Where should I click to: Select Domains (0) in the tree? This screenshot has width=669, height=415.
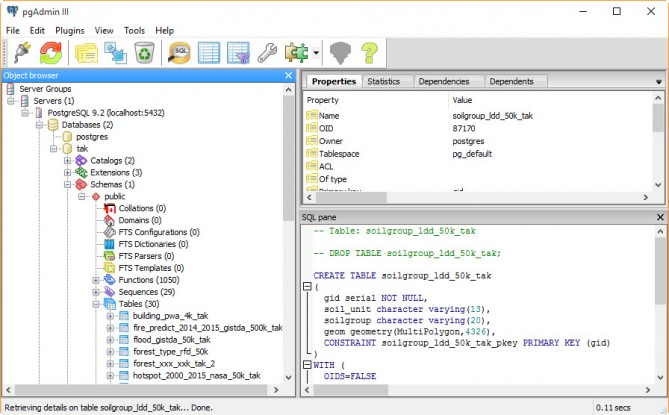pyautogui.click(x=140, y=221)
